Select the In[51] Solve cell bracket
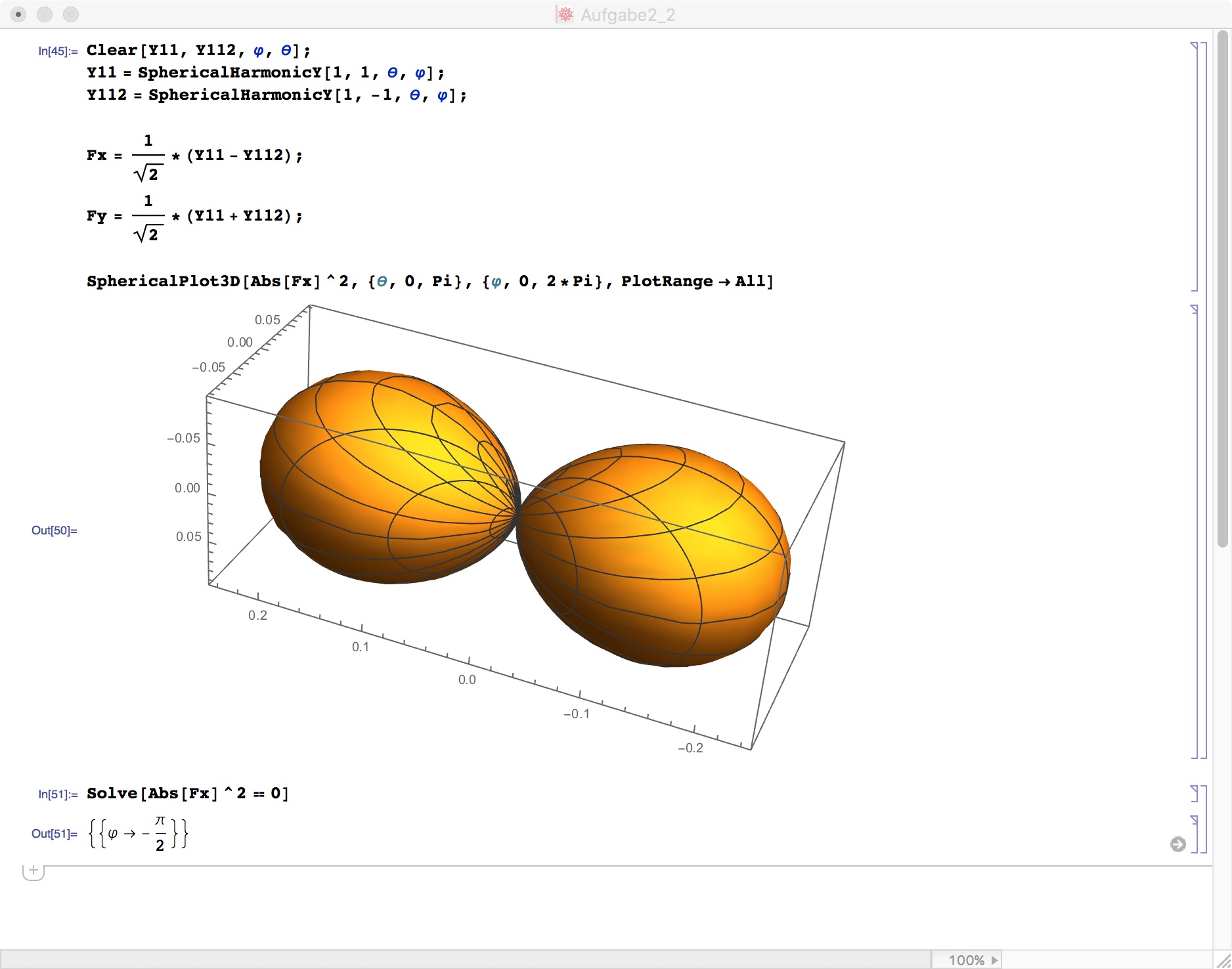 1194,794
